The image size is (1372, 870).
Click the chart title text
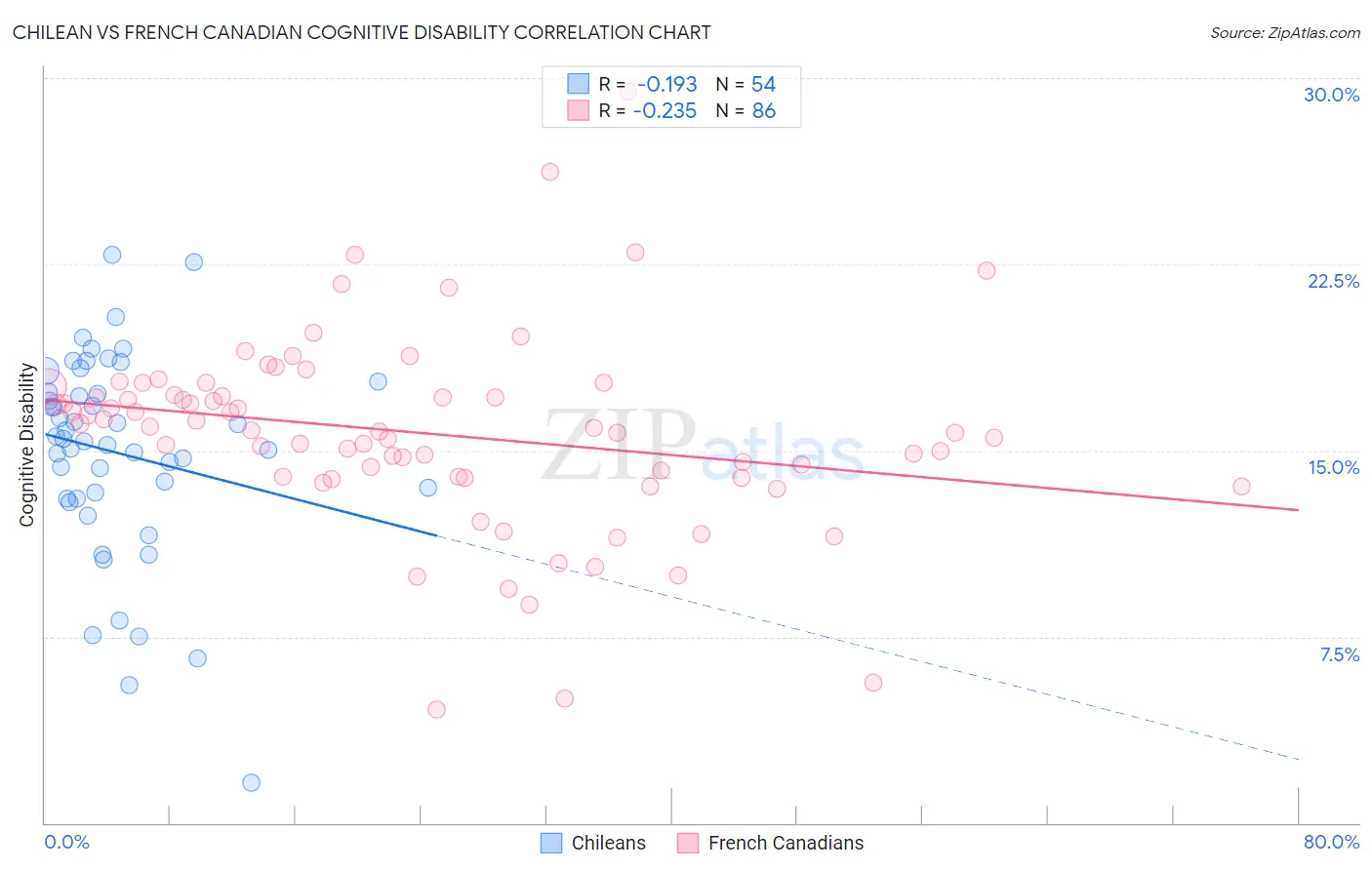tap(362, 32)
